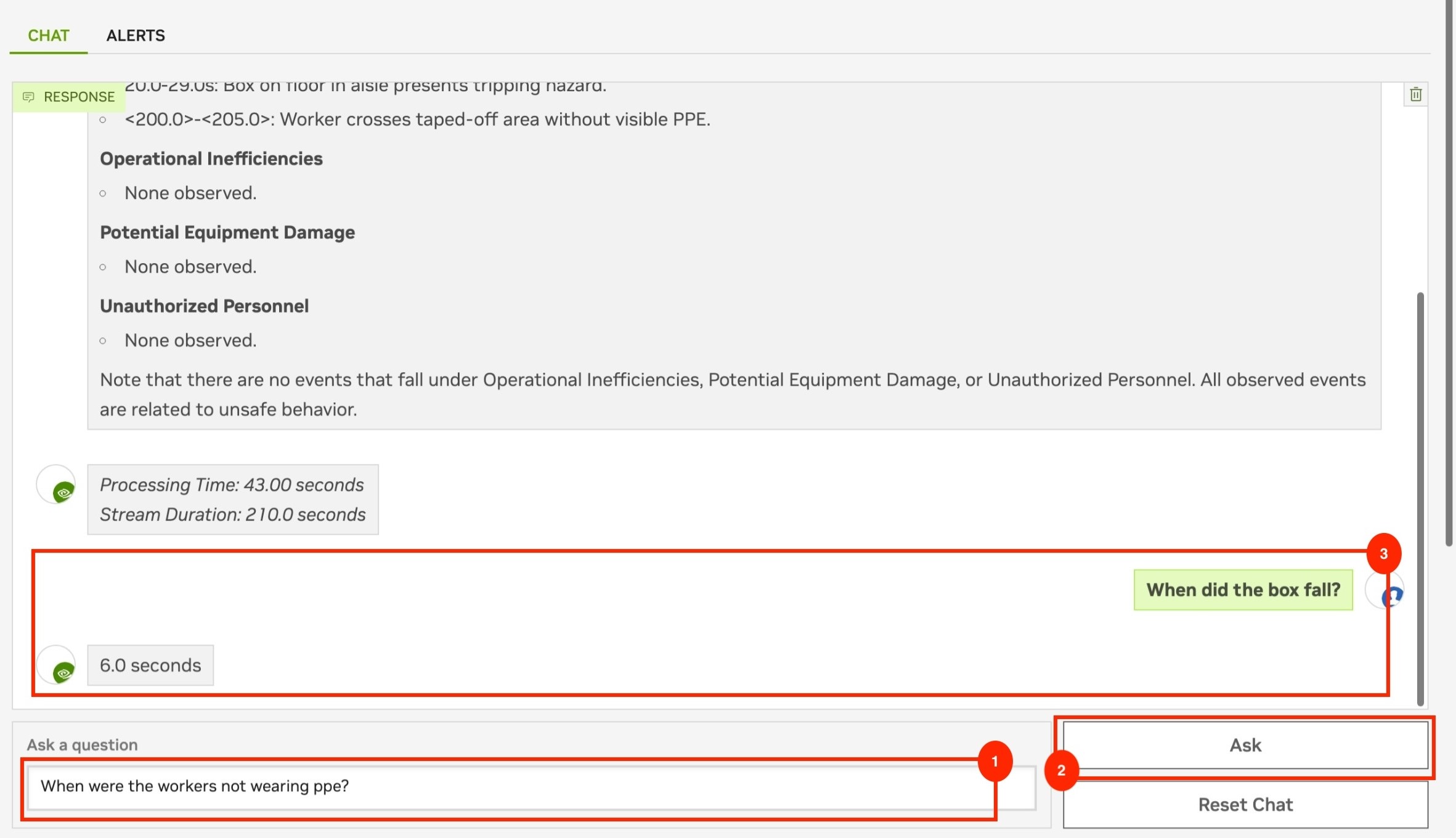The height and width of the screenshot is (838, 1456).
Task: Switch to the ALERTS tab
Action: [136, 35]
